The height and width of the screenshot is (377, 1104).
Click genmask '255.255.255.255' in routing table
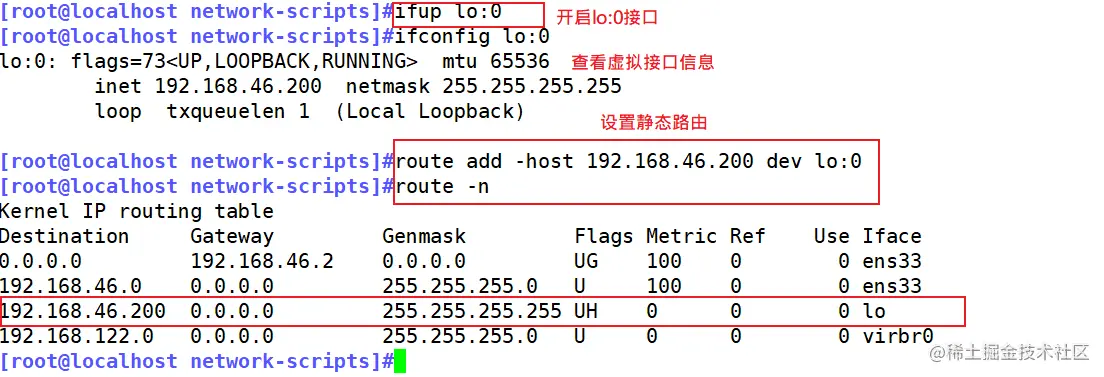pyautogui.click(x=472, y=311)
